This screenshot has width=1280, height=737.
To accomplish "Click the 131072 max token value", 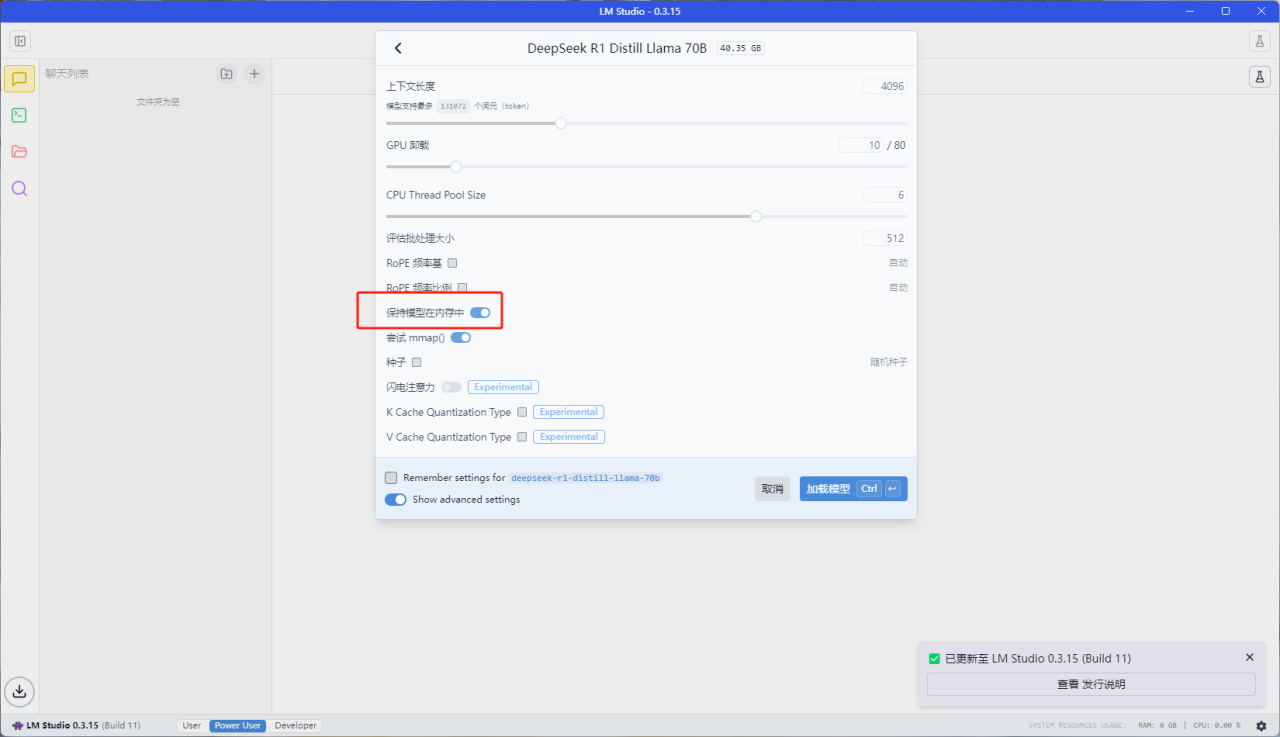I will (x=453, y=106).
